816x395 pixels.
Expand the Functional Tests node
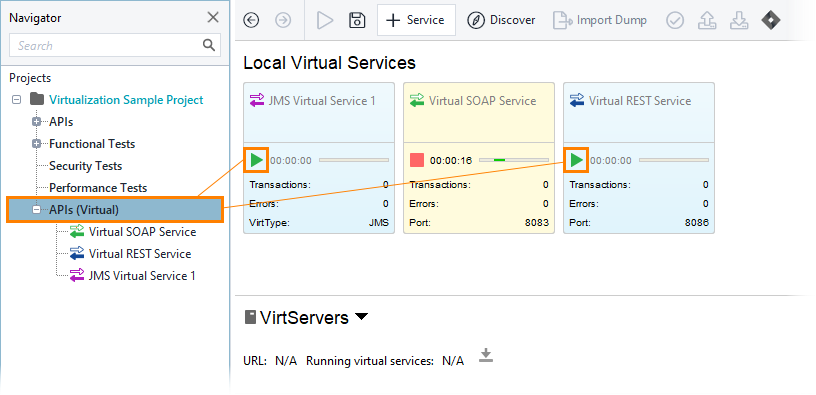(36, 144)
